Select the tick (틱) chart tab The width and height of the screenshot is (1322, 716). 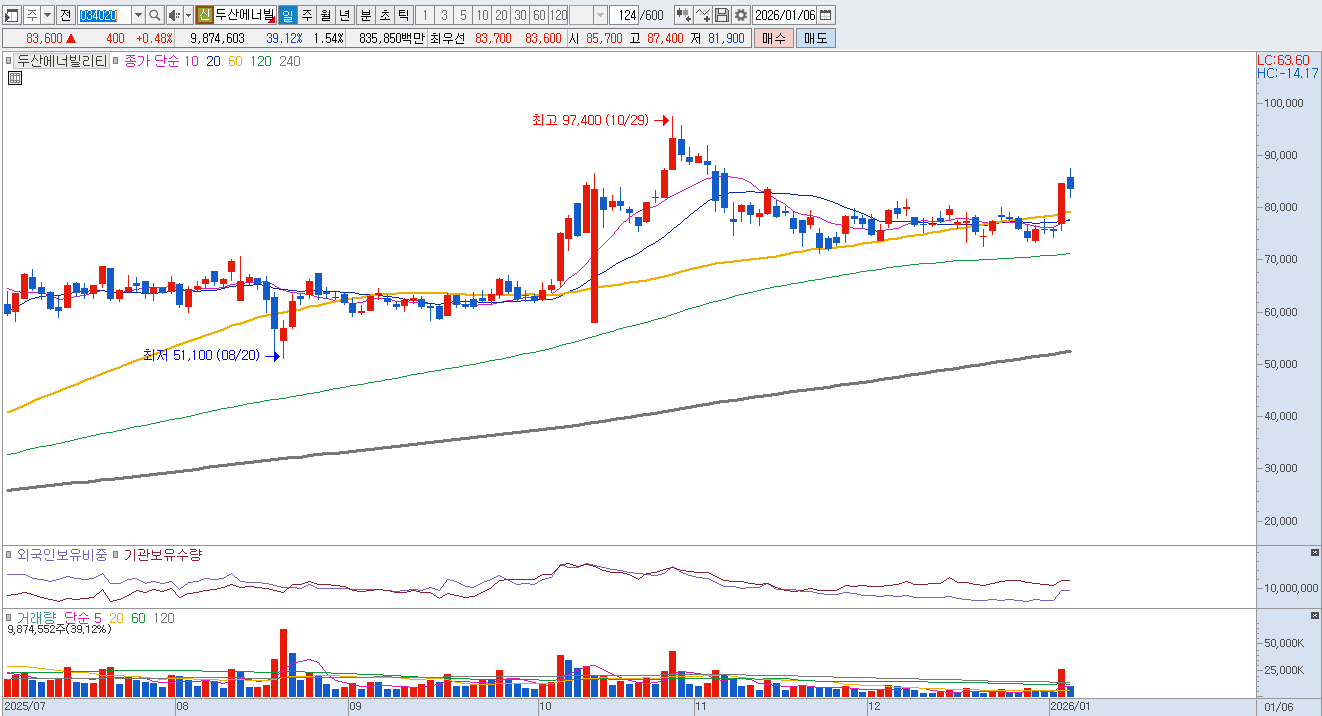tap(402, 15)
